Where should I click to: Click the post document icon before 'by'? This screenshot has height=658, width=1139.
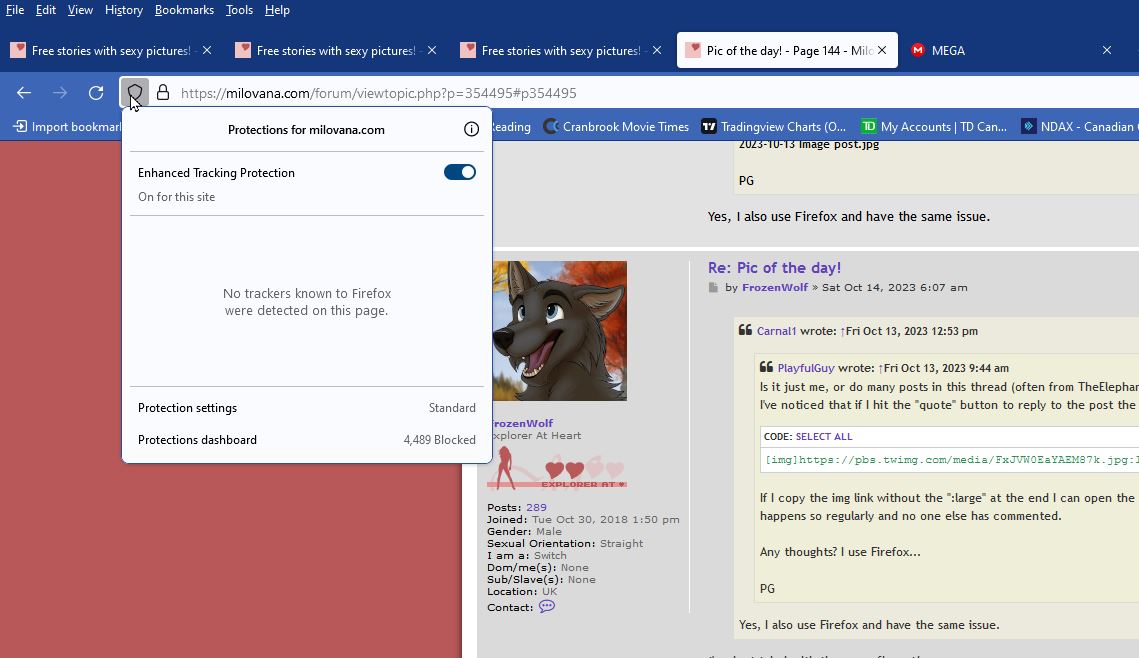[x=713, y=288]
